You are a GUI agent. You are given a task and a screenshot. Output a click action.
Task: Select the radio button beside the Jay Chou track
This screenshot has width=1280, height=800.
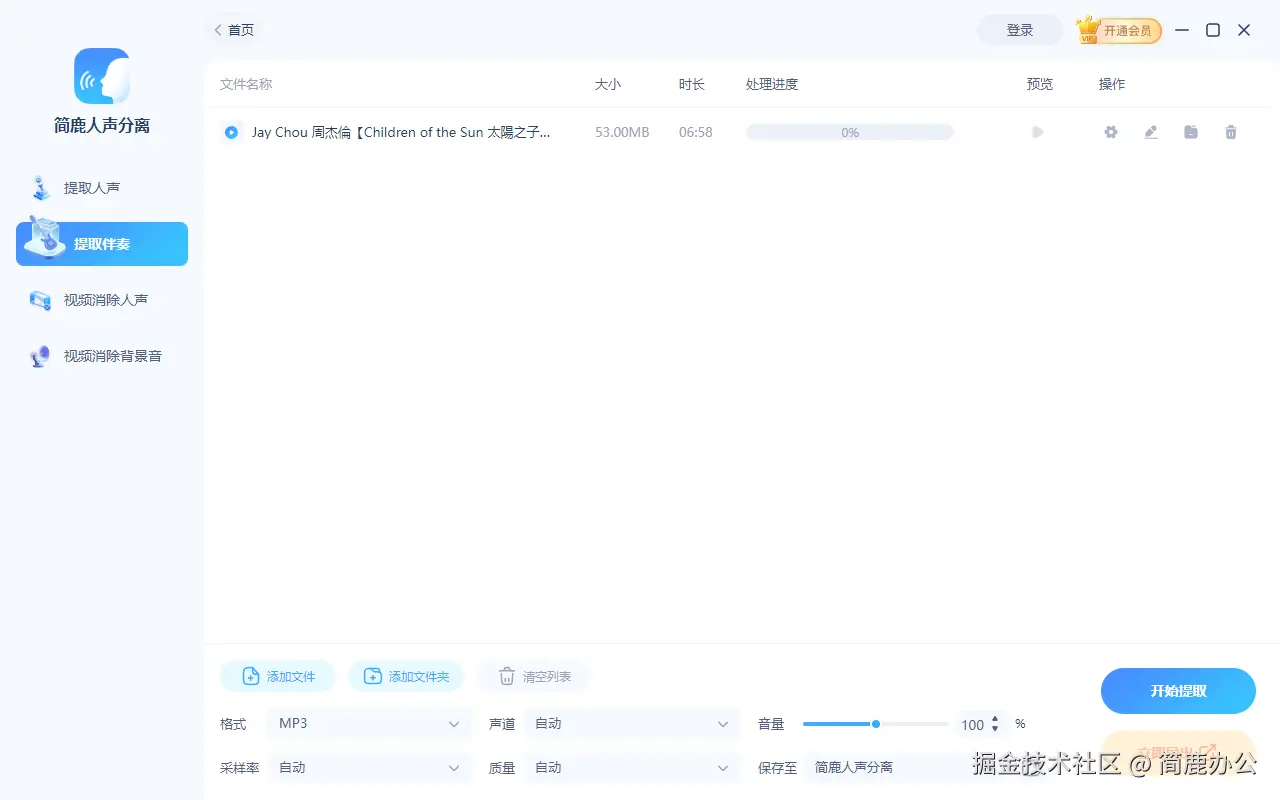click(231, 131)
